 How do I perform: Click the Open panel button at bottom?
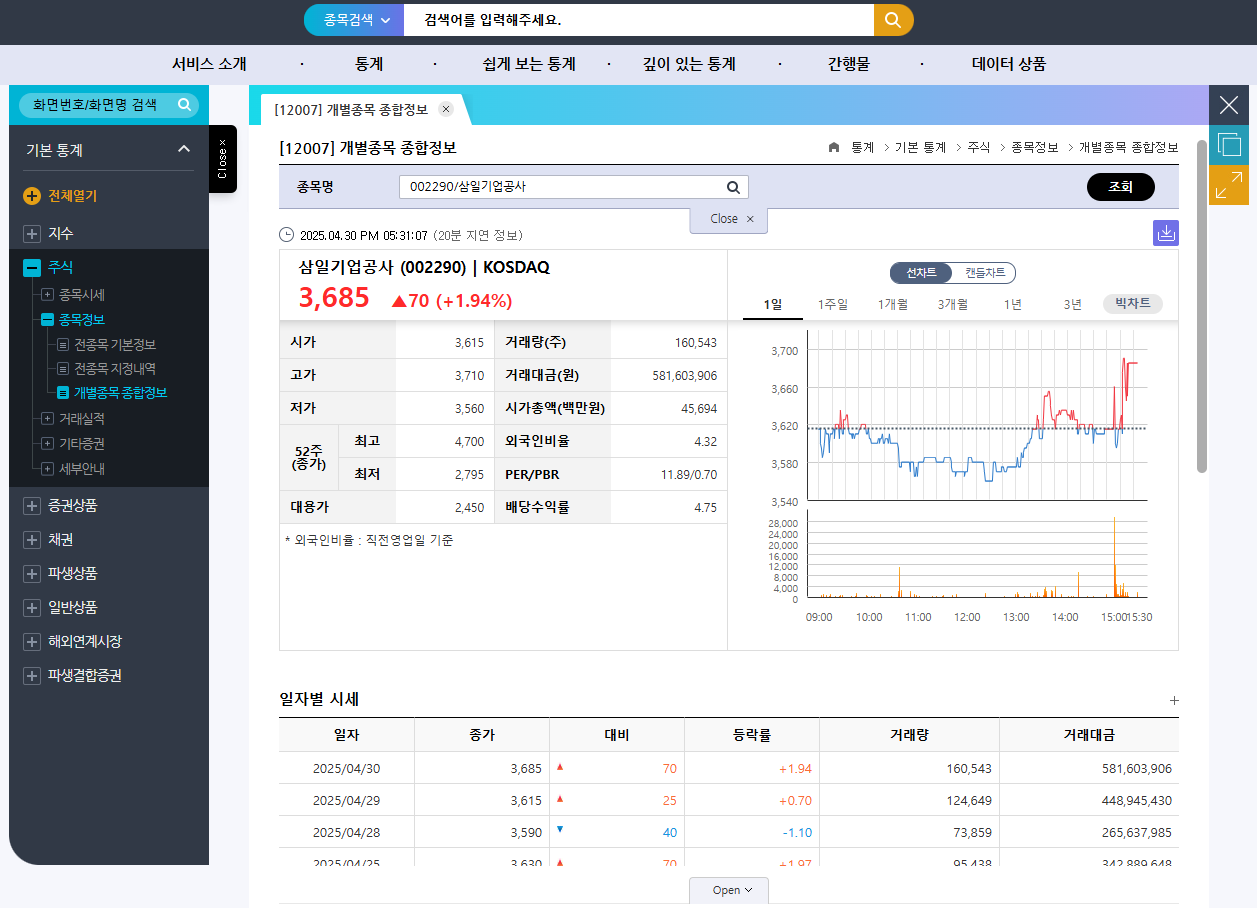[729, 891]
